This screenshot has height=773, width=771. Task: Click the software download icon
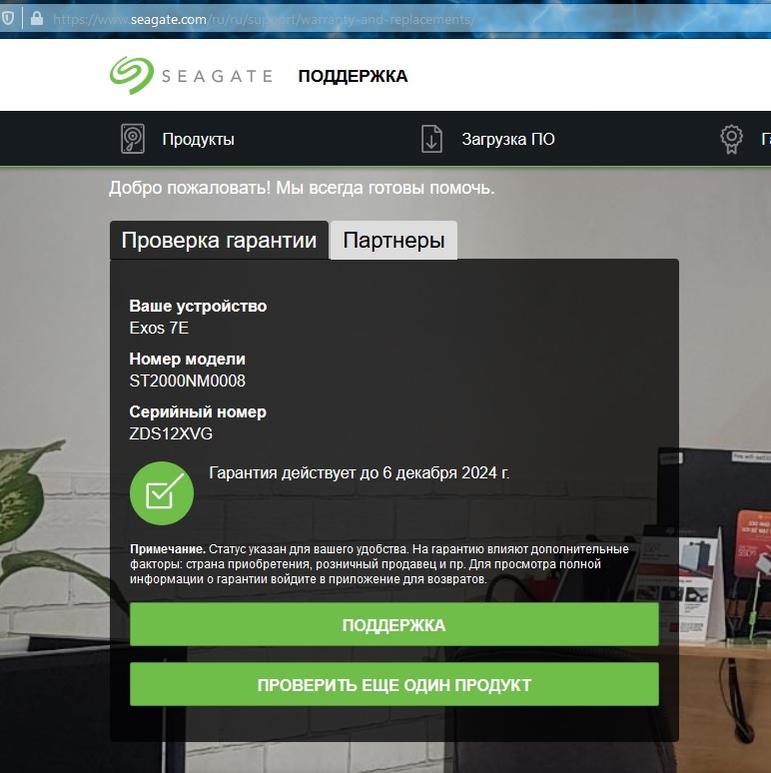431,139
